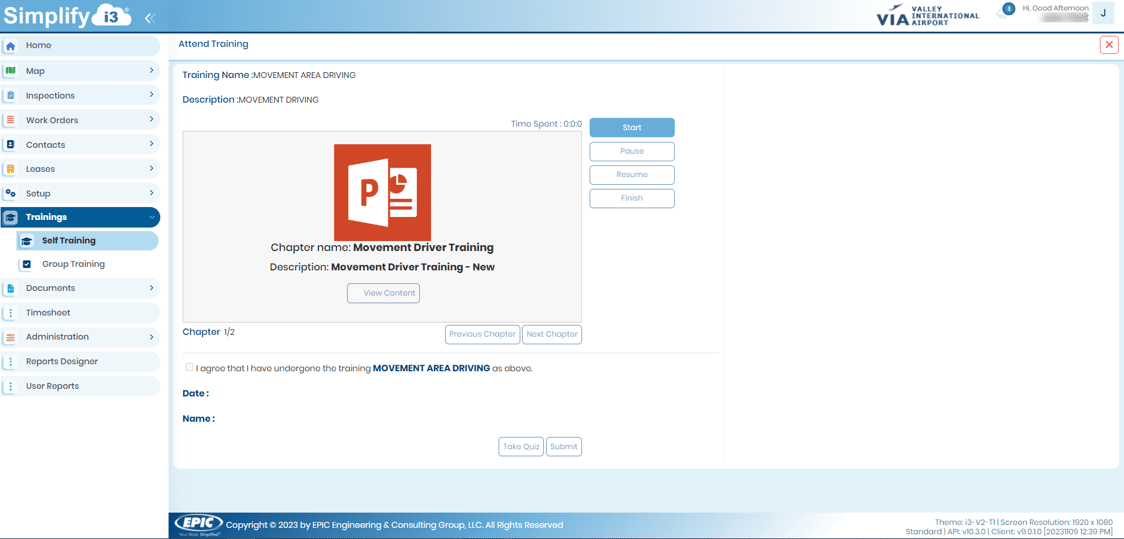The height and width of the screenshot is (539, 1124).
Task: Click the View Content button
Action: [x=383, y=293]
